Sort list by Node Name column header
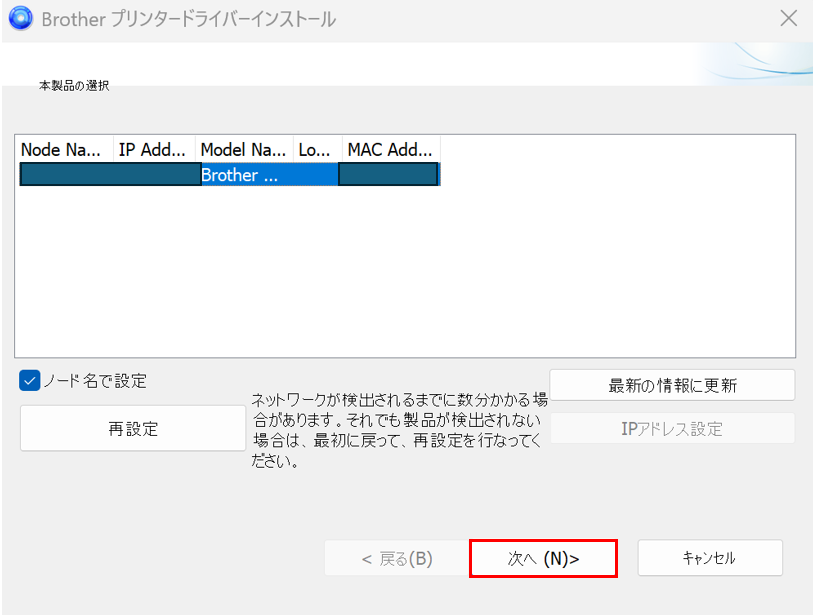Viewport: 813px width, 615px height. [64, 150]
